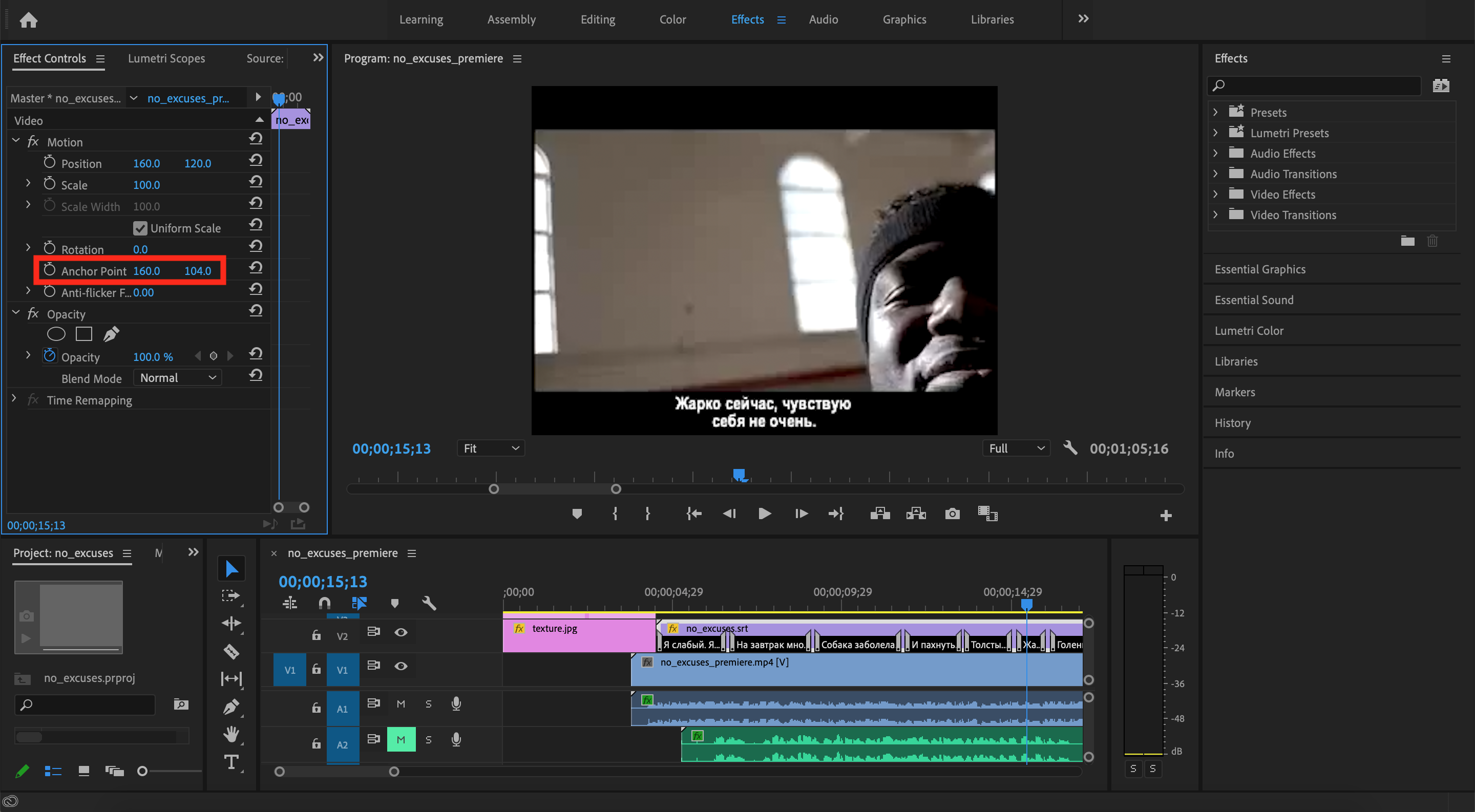Unmute track A2 green M button

[x=401, y=740]
